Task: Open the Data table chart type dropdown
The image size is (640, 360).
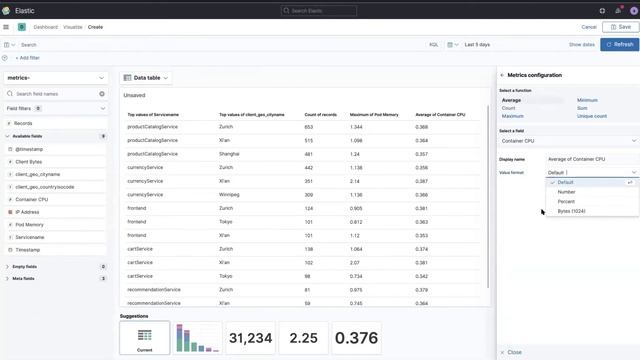Action: pos(146,78)
